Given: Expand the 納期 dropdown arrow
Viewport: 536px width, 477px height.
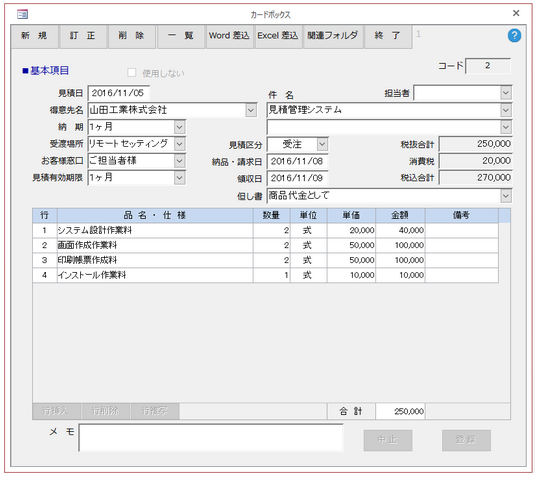Looking at the screenshot, I should pos(179,127).
